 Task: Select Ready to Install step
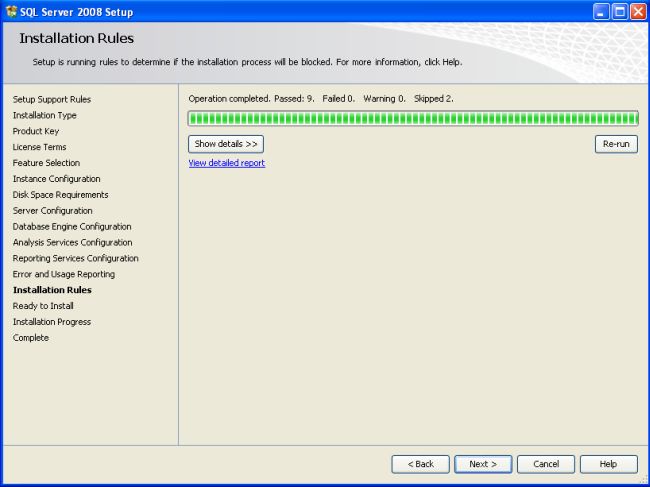(43, 306)
